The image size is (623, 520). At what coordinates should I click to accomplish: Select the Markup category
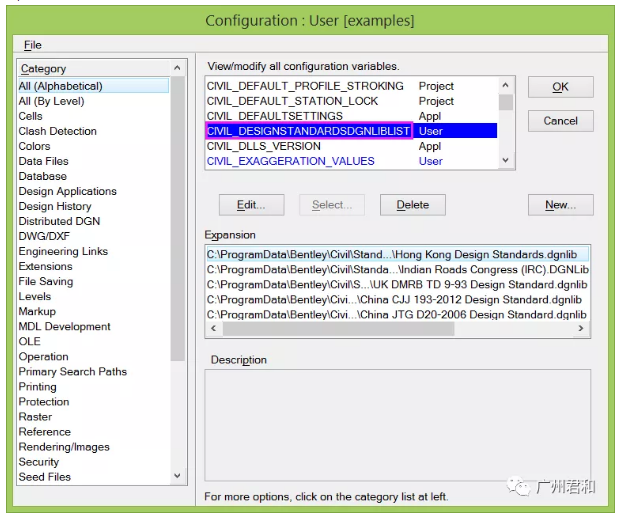click(94, 311)
